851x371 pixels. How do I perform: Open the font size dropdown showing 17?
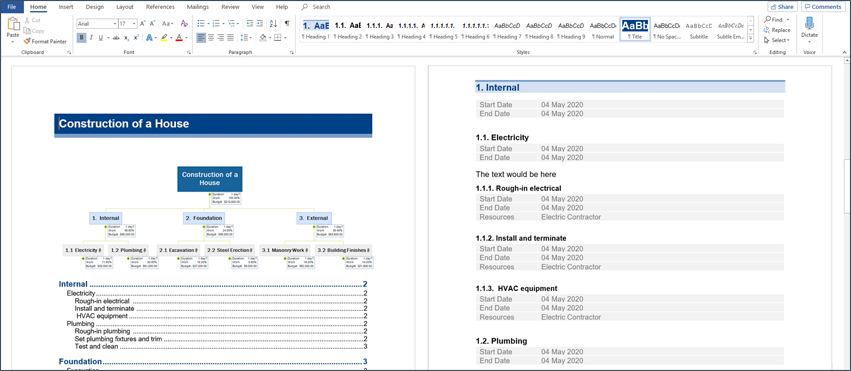tap(134, 24)
